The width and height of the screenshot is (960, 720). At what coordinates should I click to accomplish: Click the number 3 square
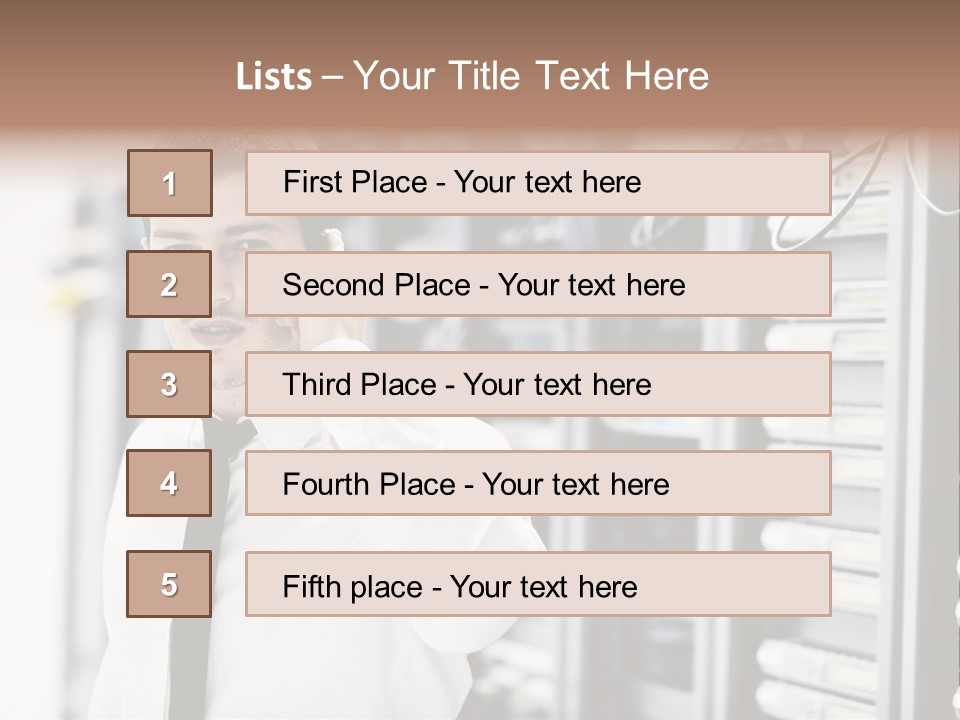(170, 384)
